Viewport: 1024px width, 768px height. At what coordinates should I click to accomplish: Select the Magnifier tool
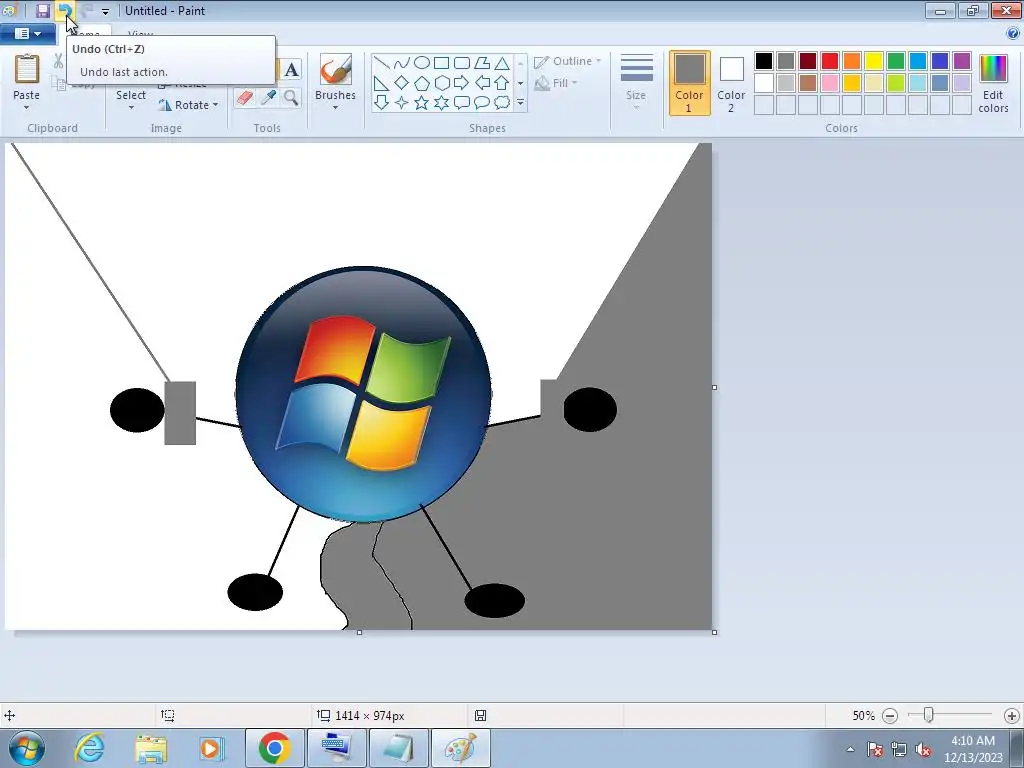tap(291, 98)
